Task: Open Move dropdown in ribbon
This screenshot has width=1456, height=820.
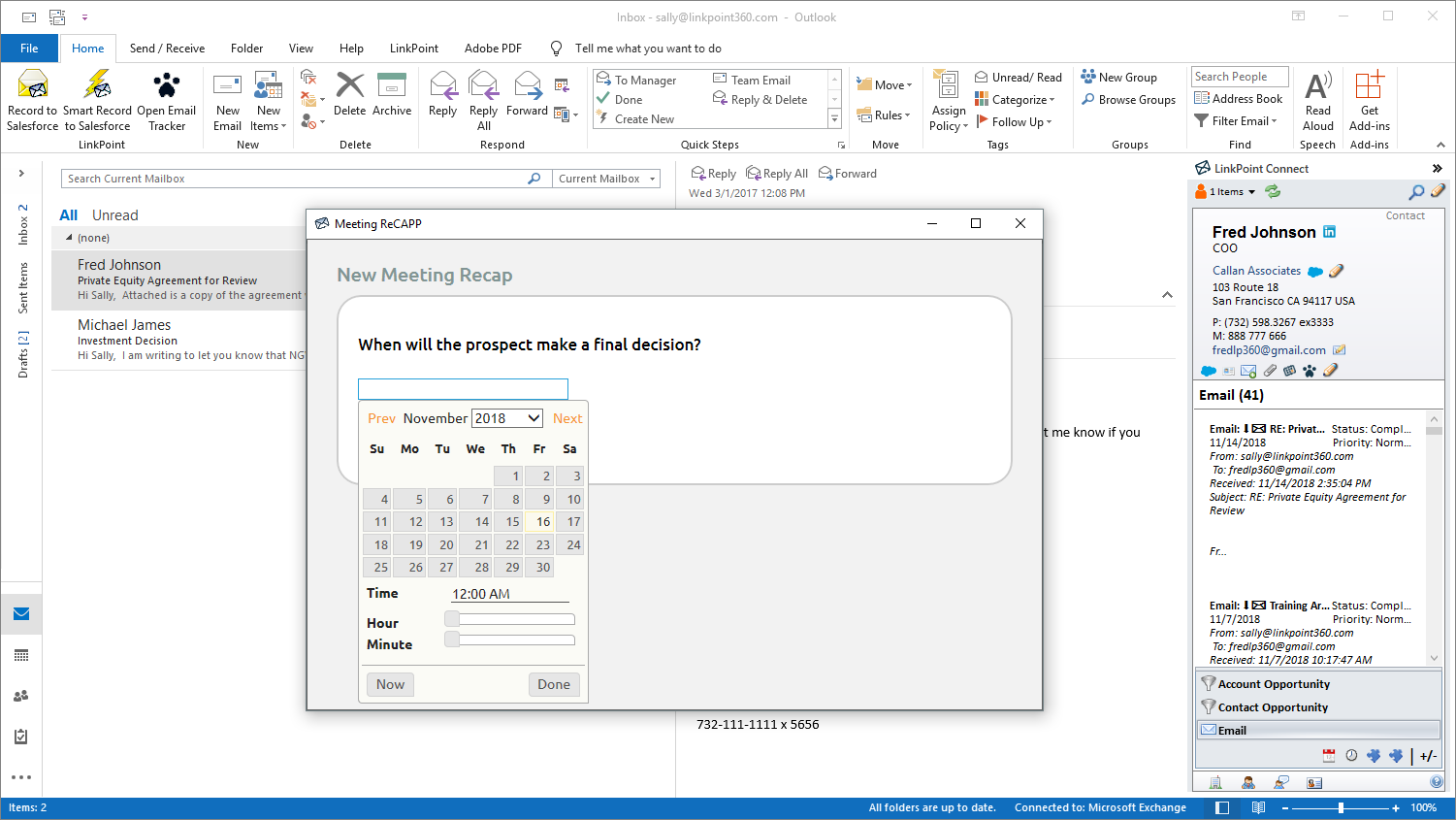Action: pyautogui.click(x=885, y=85)
